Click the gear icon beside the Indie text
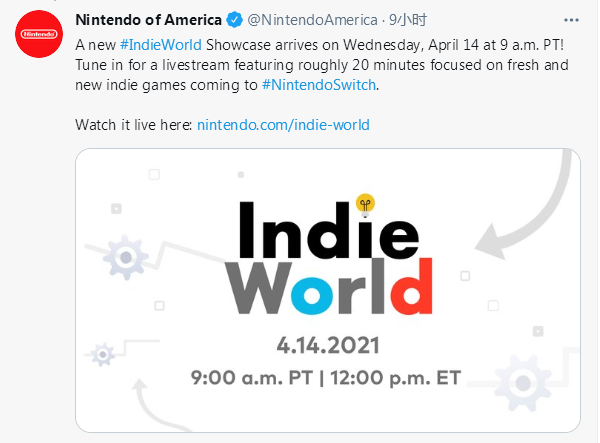Image resolution: width=600 pixels, height=443 pixels. pos(126,257)
